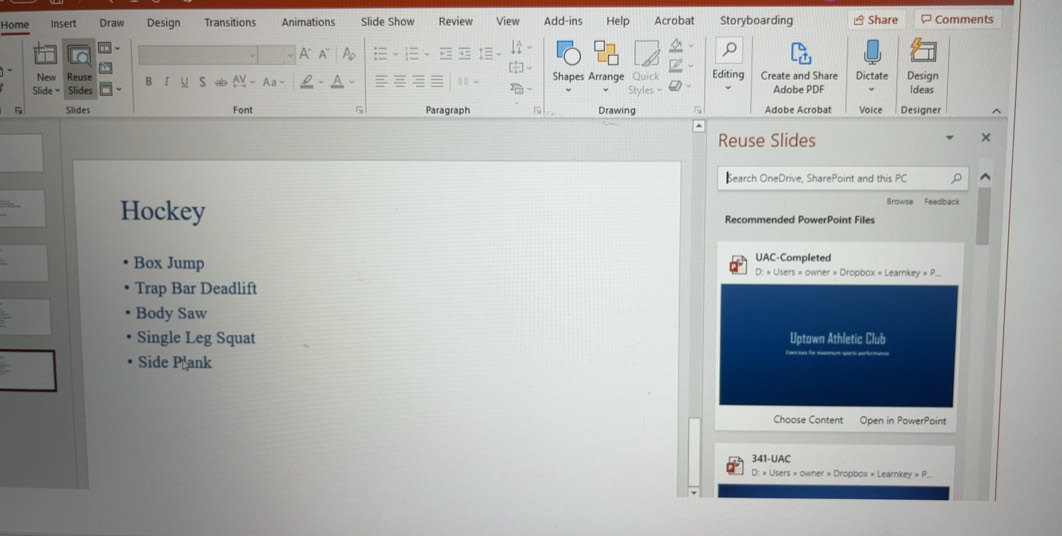Clear all formatting icon in Font group
Viewport: 1062px width, 536px height.
[x=349, y=54]
